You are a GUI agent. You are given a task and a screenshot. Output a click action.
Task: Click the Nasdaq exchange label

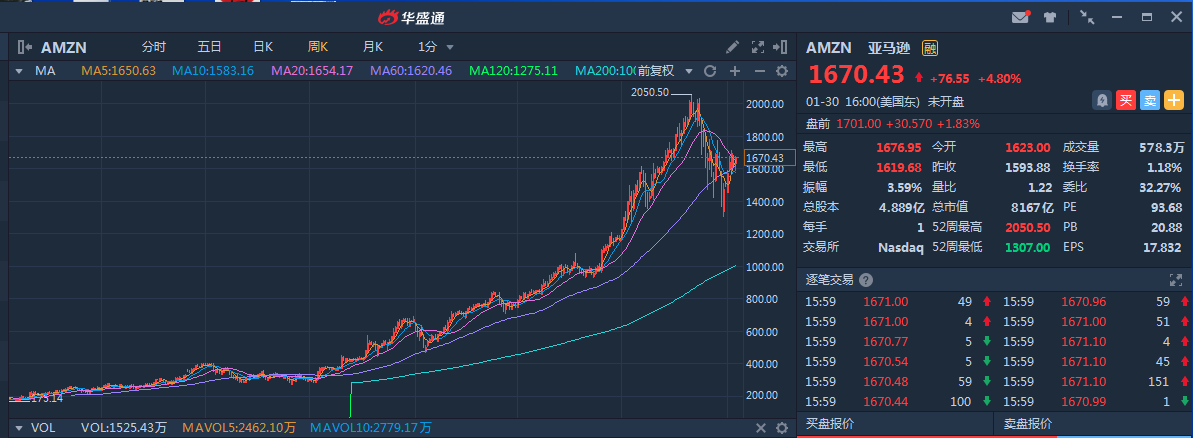900,246
